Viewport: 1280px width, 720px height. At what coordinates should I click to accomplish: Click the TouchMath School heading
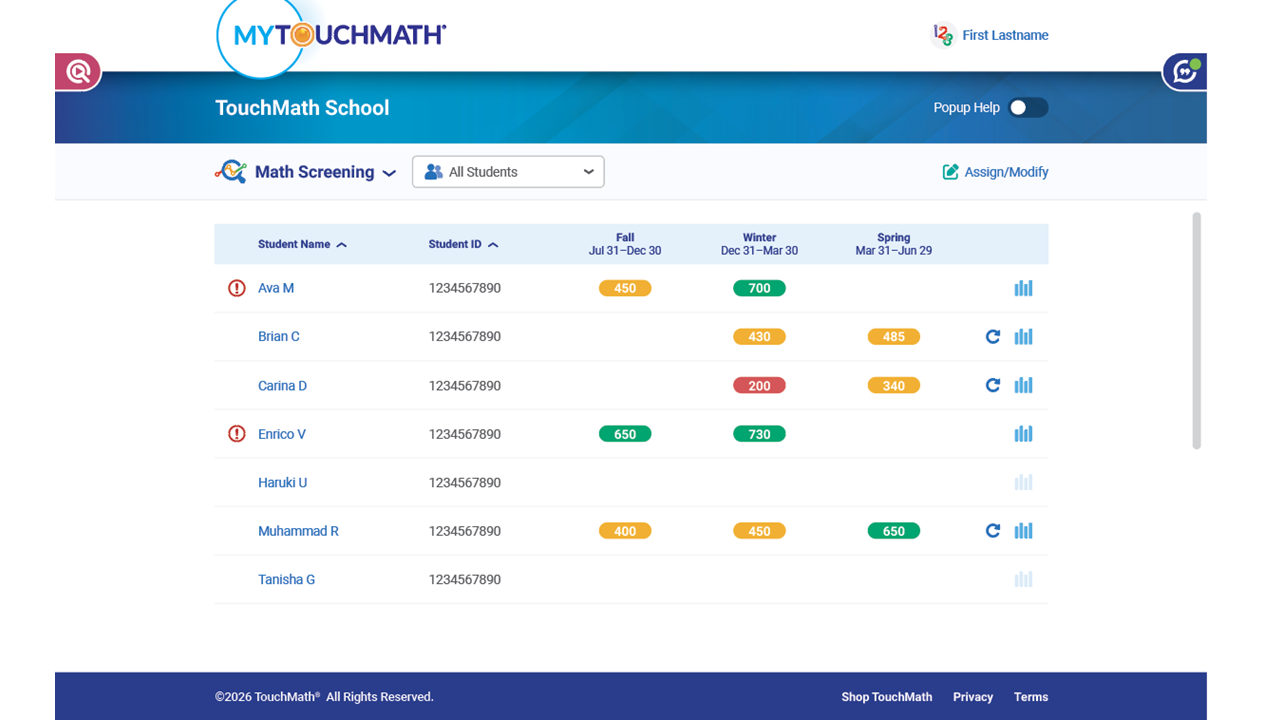(302, 108)
